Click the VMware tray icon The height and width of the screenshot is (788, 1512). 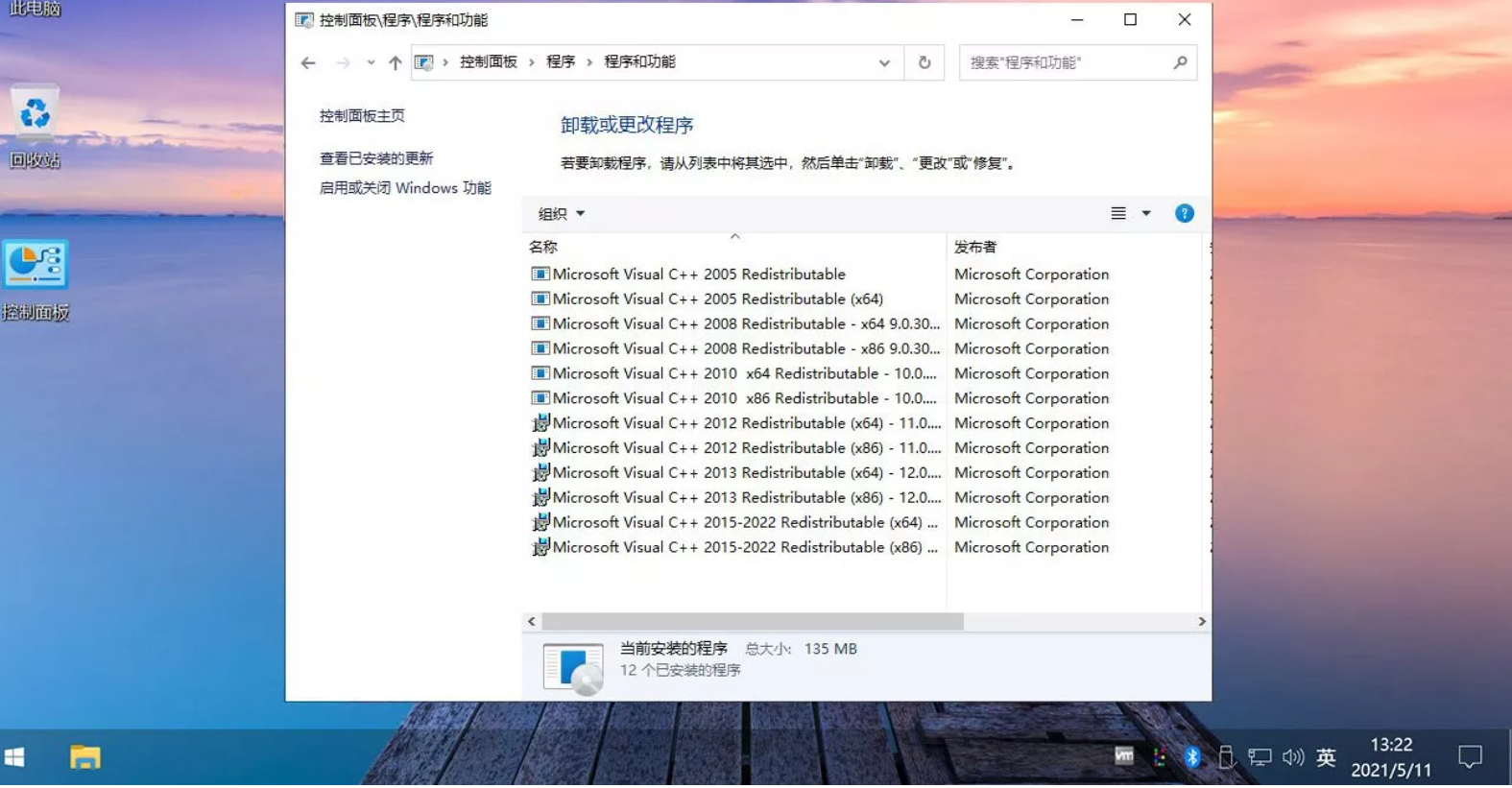(1123, 756)
